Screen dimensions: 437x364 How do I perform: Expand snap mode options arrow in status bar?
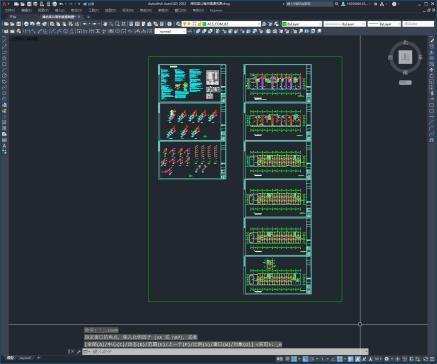[299, 359]
